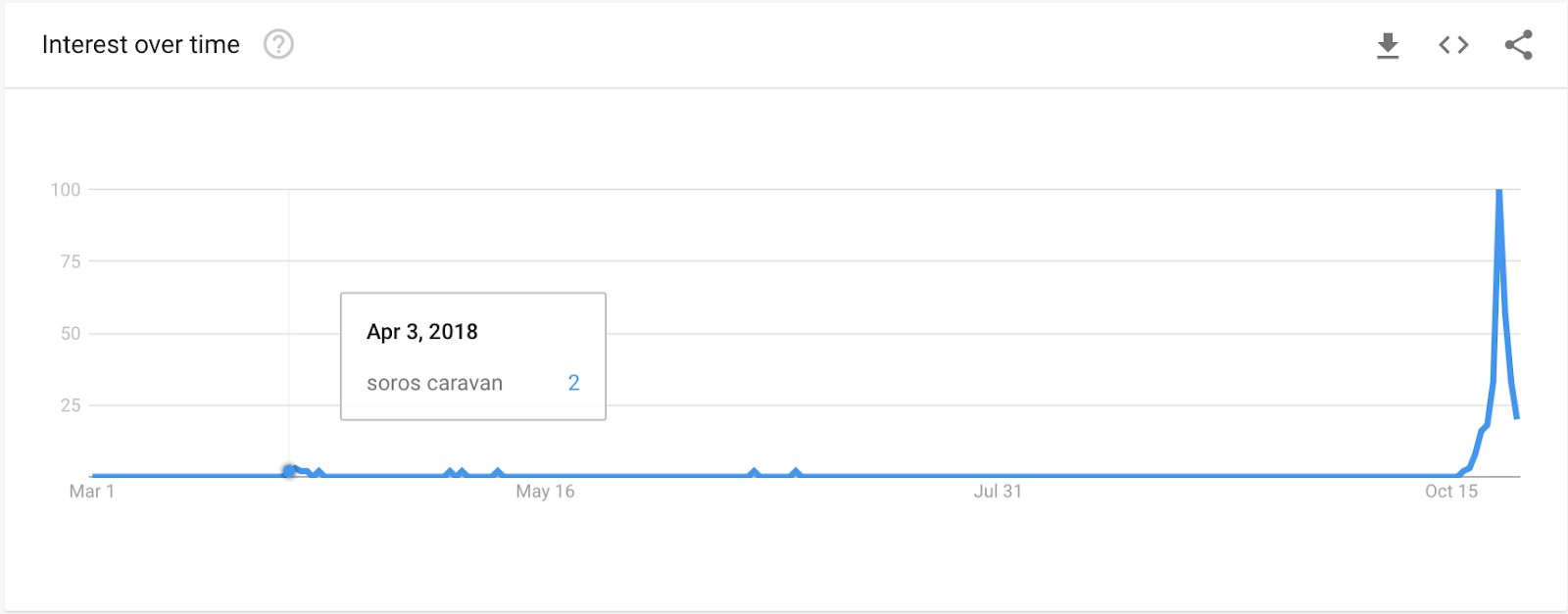
Task: Download the chart data as CSV
Action: (1388, 45)
